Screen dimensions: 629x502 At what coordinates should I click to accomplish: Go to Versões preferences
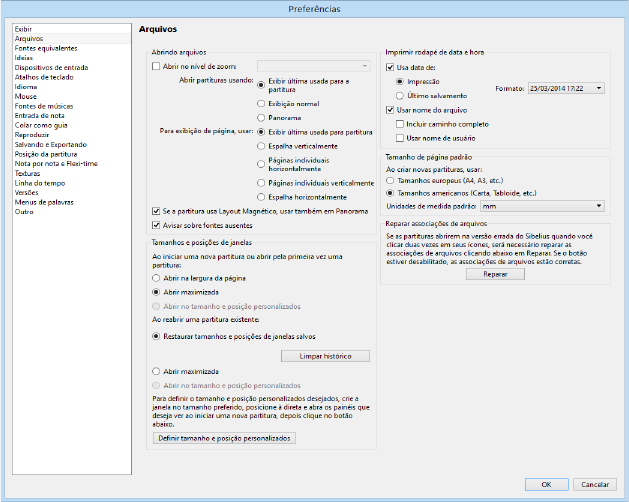click(72, 193)
